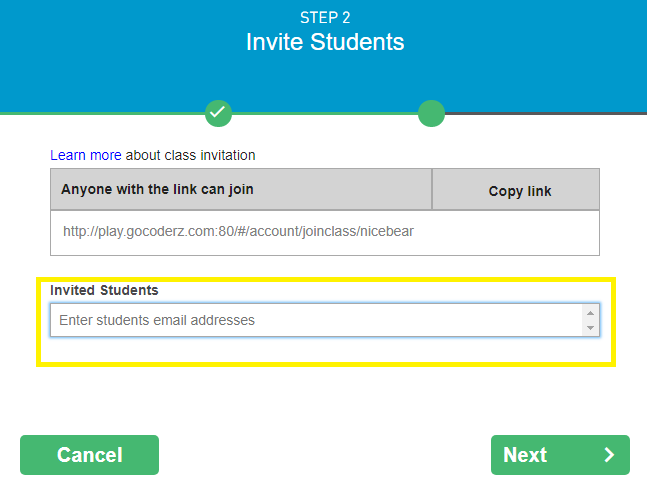
Task: Click the gray remaining progress bar segment
Action: (x=545, y=113)
